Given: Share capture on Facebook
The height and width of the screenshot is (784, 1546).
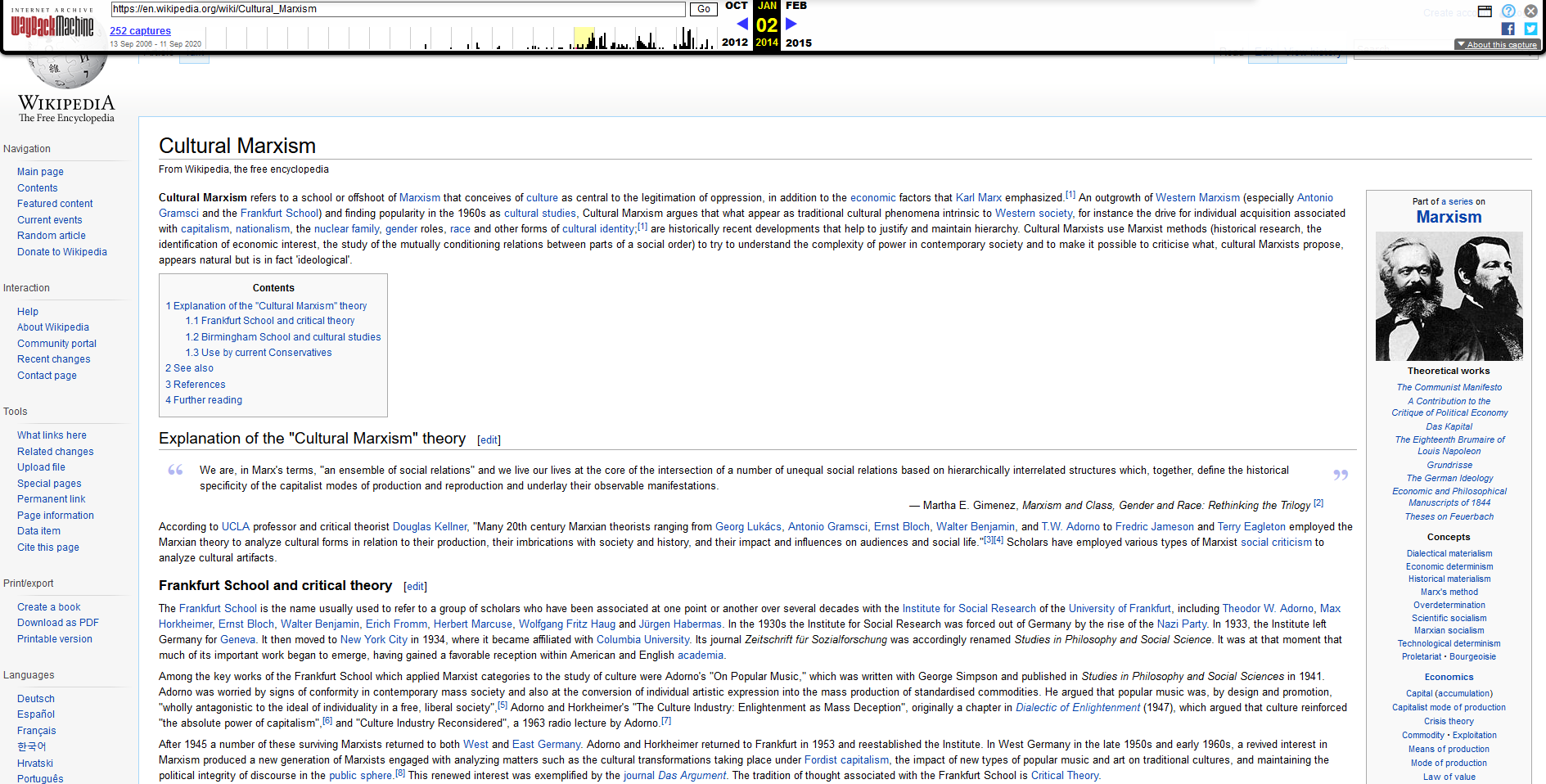Looking at the screenshot, I should [x=1508, y=29].
